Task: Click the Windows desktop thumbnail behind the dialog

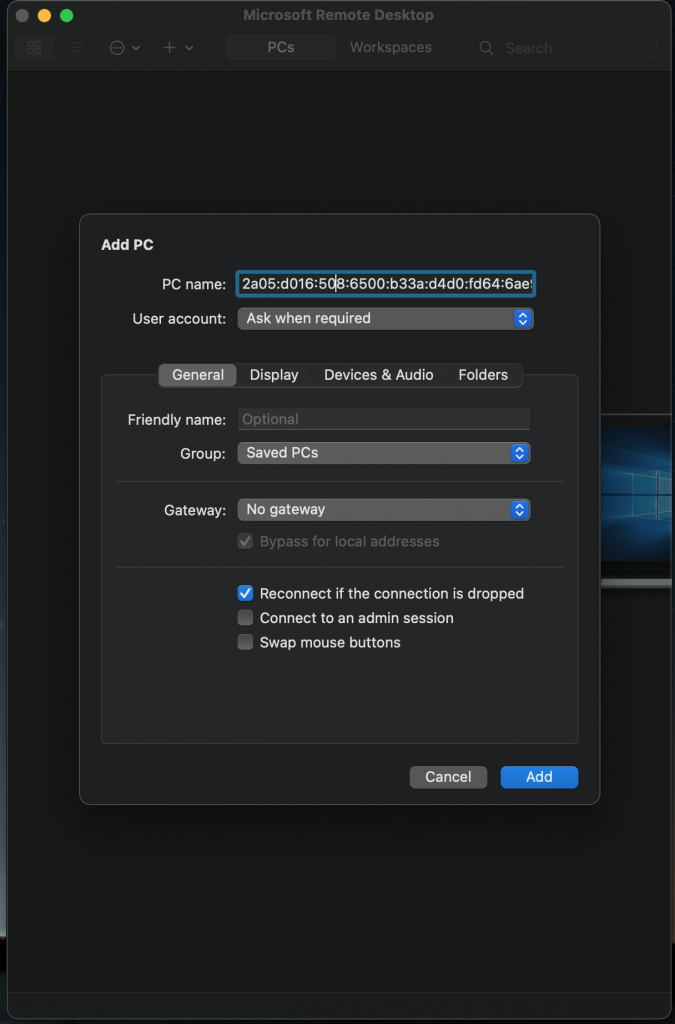Action: (x=637, y=500)
